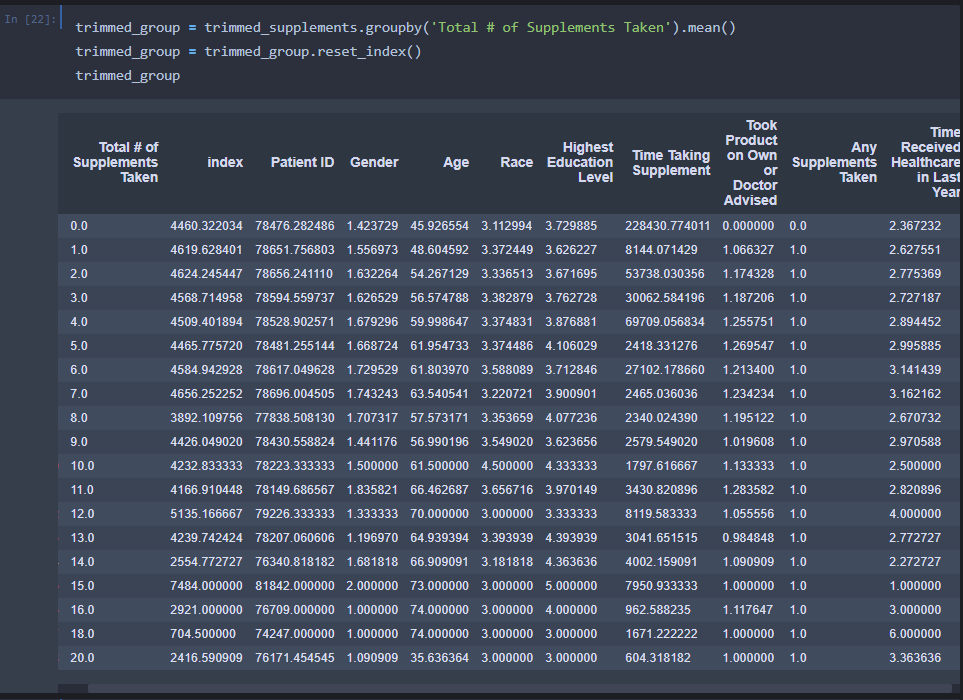Image resolution: width=963 pixels, height=700 pixels.
Task: Select the 'index' column header
Action: (x=225, y=162)
